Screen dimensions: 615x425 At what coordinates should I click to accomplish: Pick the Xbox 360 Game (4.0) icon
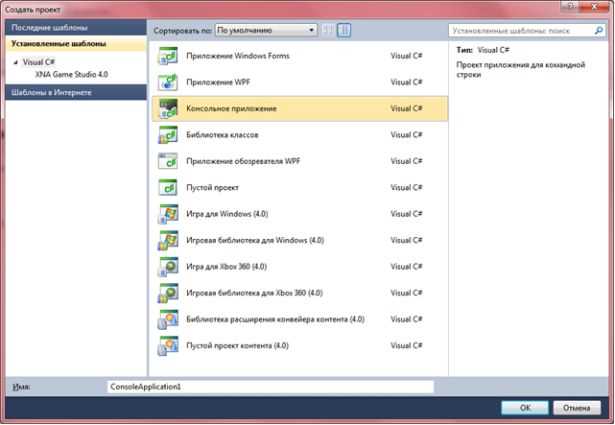coord(168,267)
